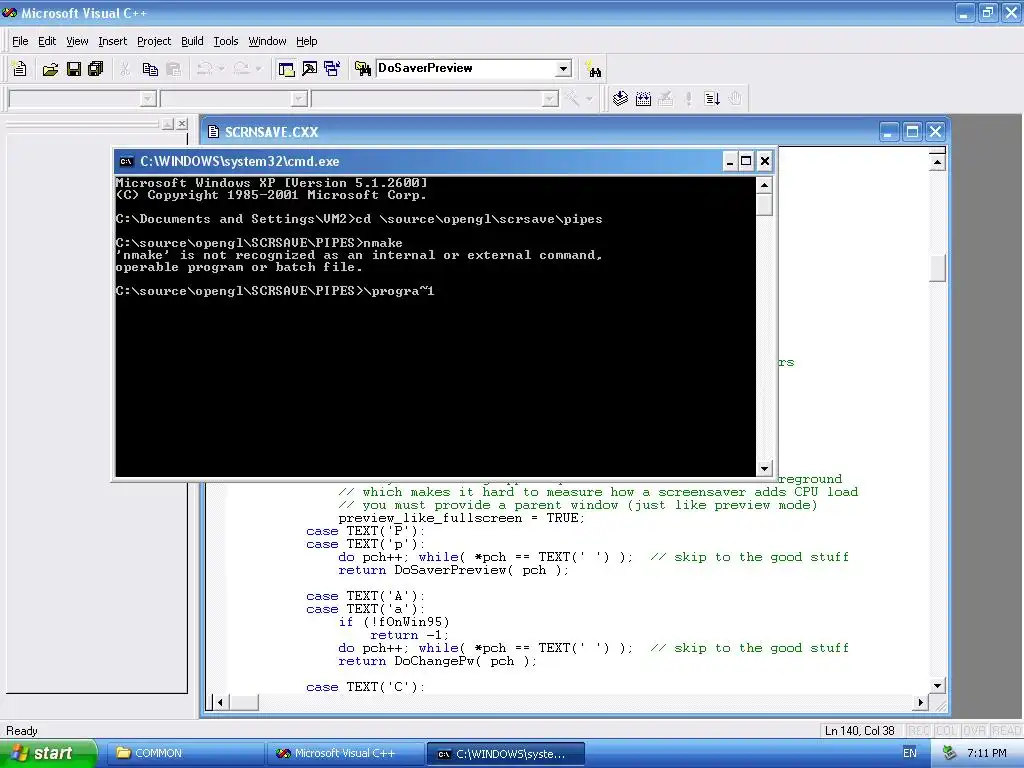Click the Find in Files icon

pos(362,69)
